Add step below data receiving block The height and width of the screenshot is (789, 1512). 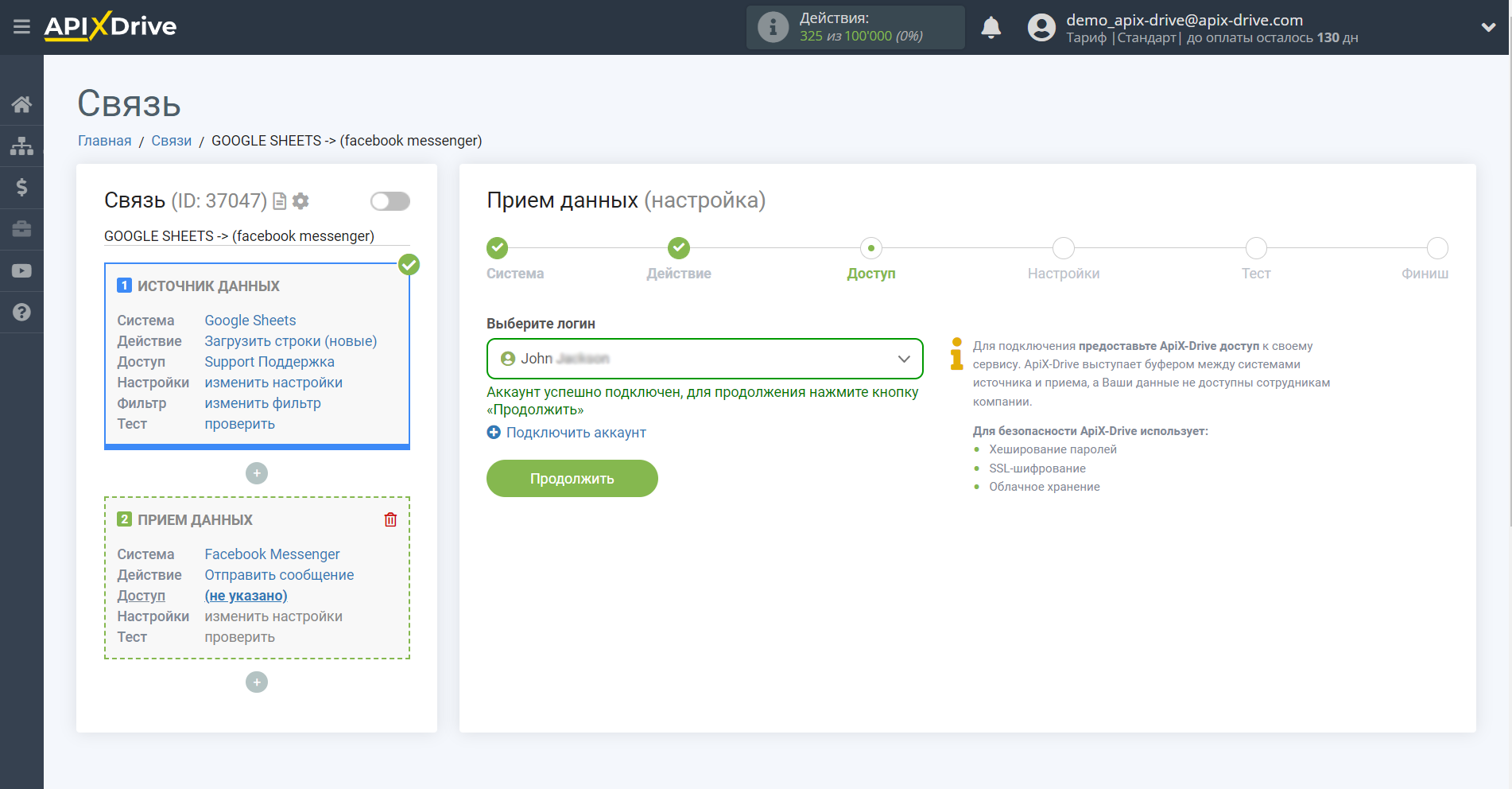(x=257, y=682)
